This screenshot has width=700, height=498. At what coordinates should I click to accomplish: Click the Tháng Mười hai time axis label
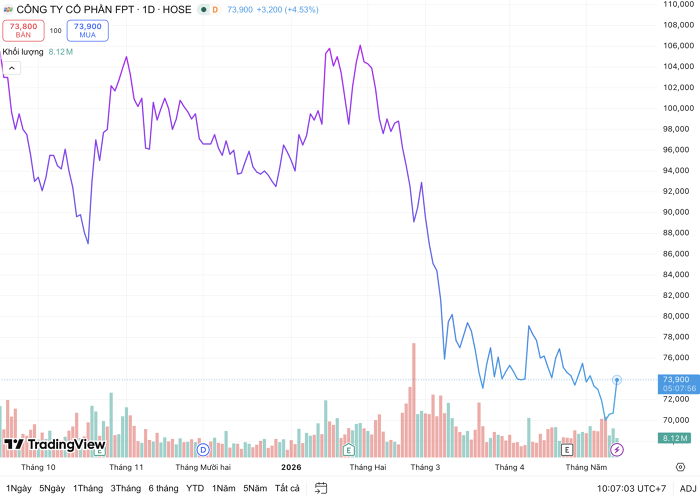(x=203, y=467)
